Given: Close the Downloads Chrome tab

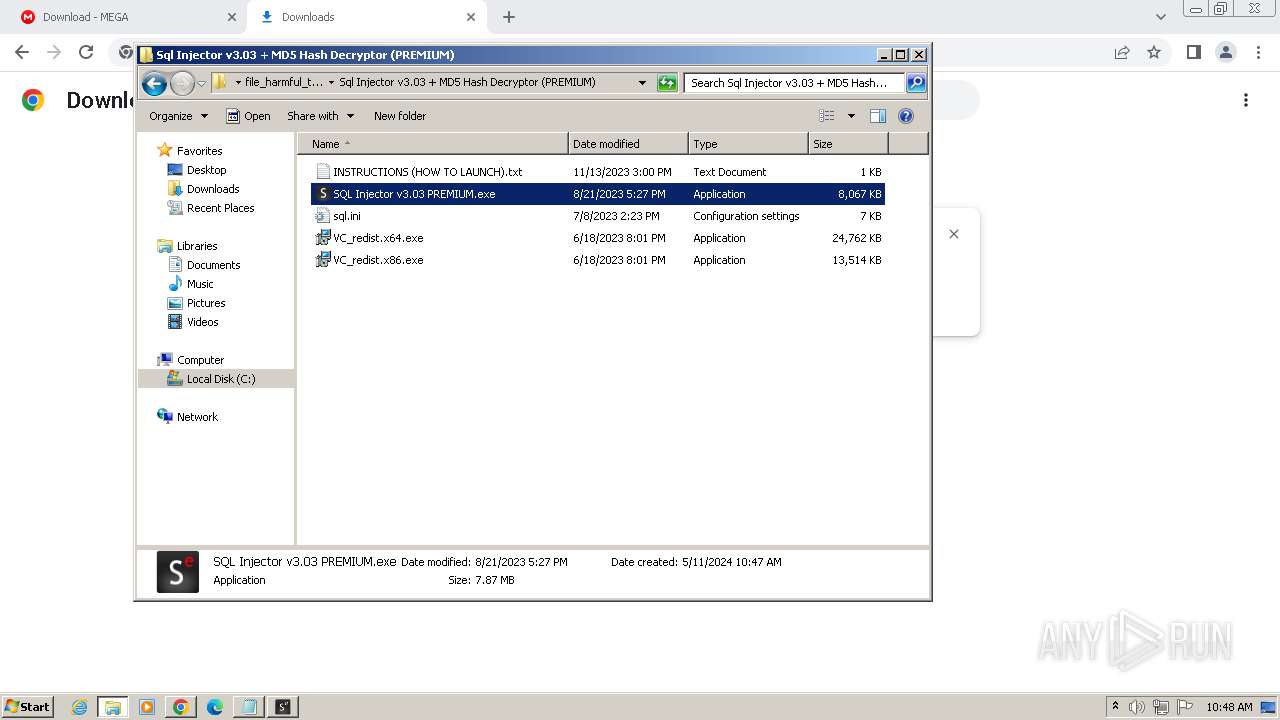Looking at the screenshot, I should pyautogui.click(x=471, y=17).
